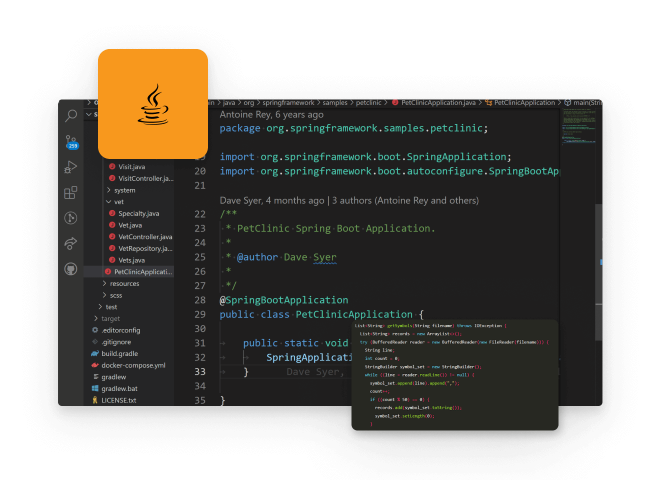This screenshot has width=660, height=480.
Task: Open the Run and Debug view
Action: [71, 167]
